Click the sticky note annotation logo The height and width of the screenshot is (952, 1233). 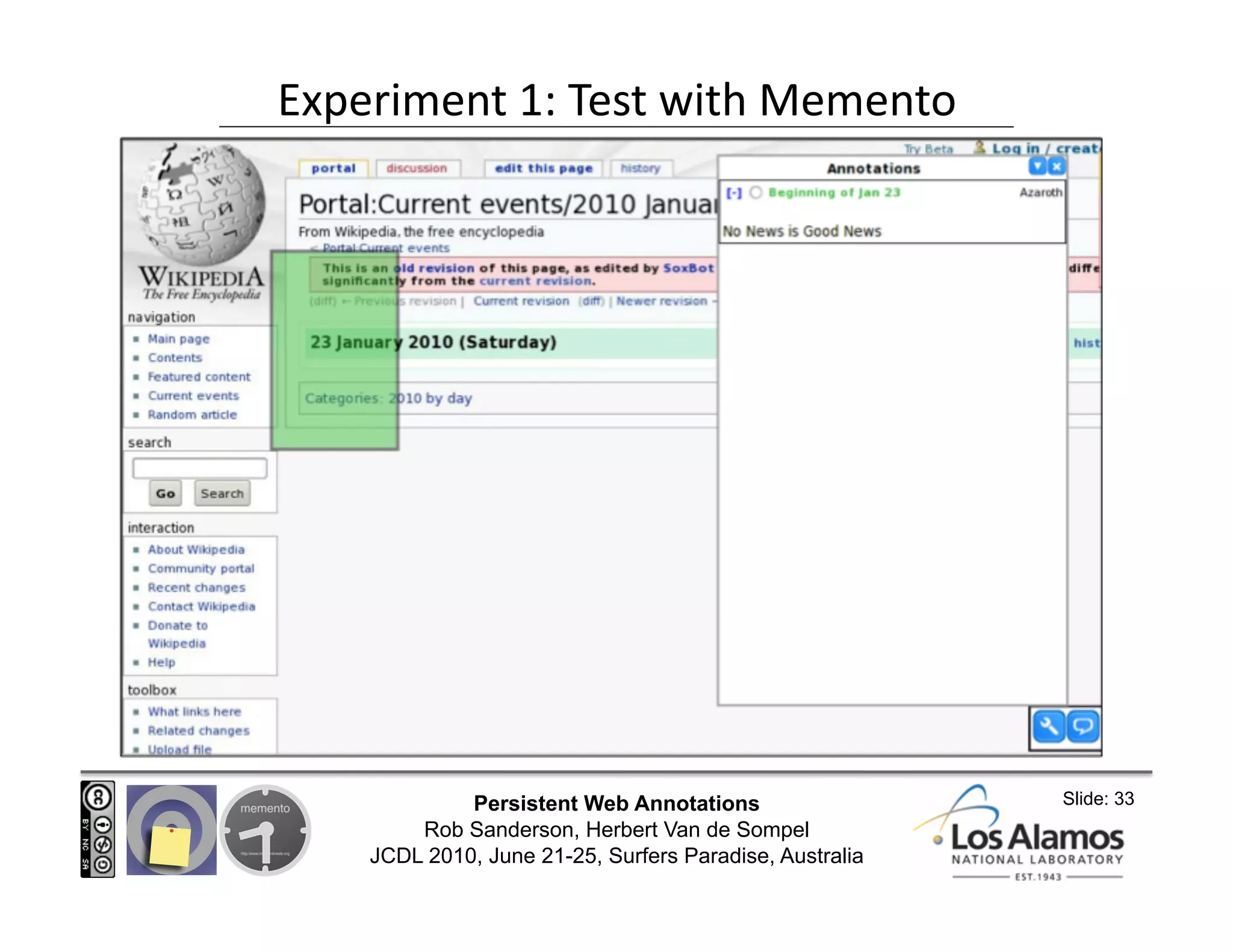tap(172, 830)
